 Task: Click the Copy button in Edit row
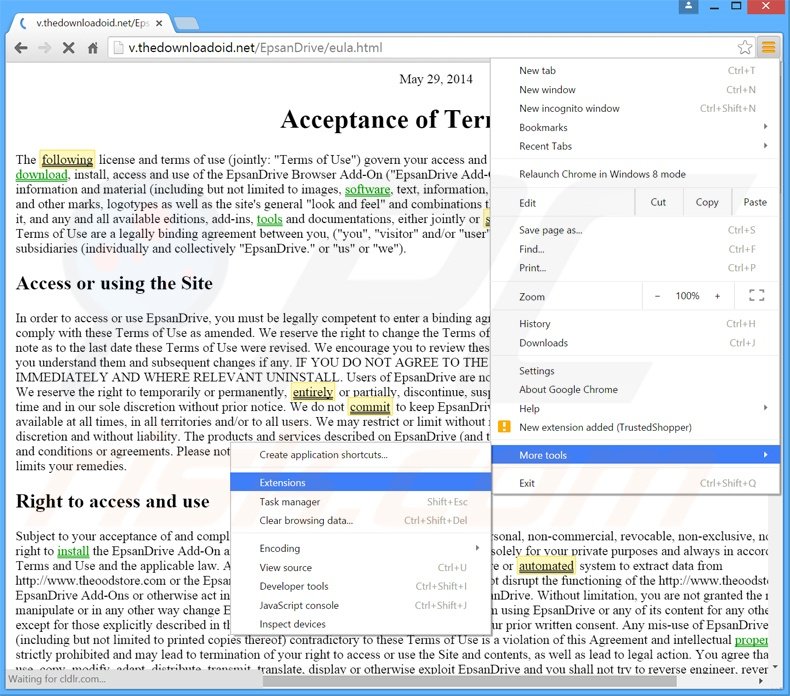[707, 202]
